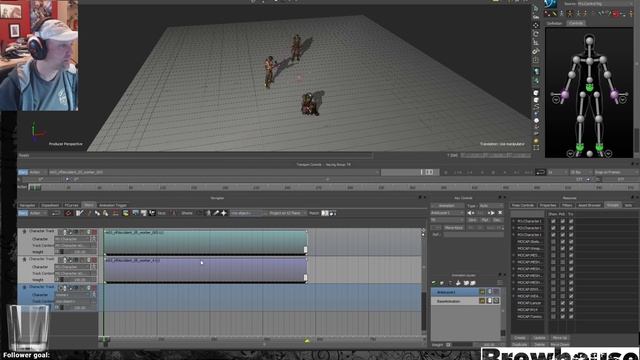Click the red record icon in Story toolbar
The image size is (640, 360).
[68, 213]
